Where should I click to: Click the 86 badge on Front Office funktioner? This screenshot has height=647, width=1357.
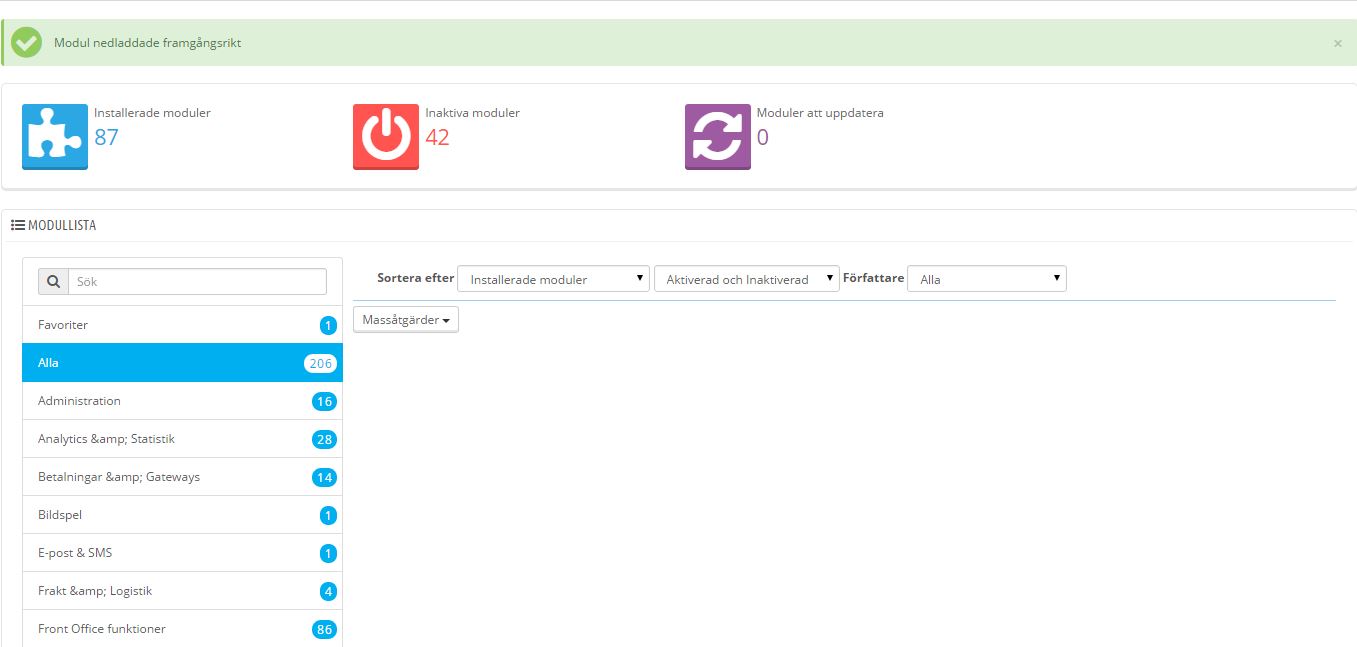click(x=324, y=630)
